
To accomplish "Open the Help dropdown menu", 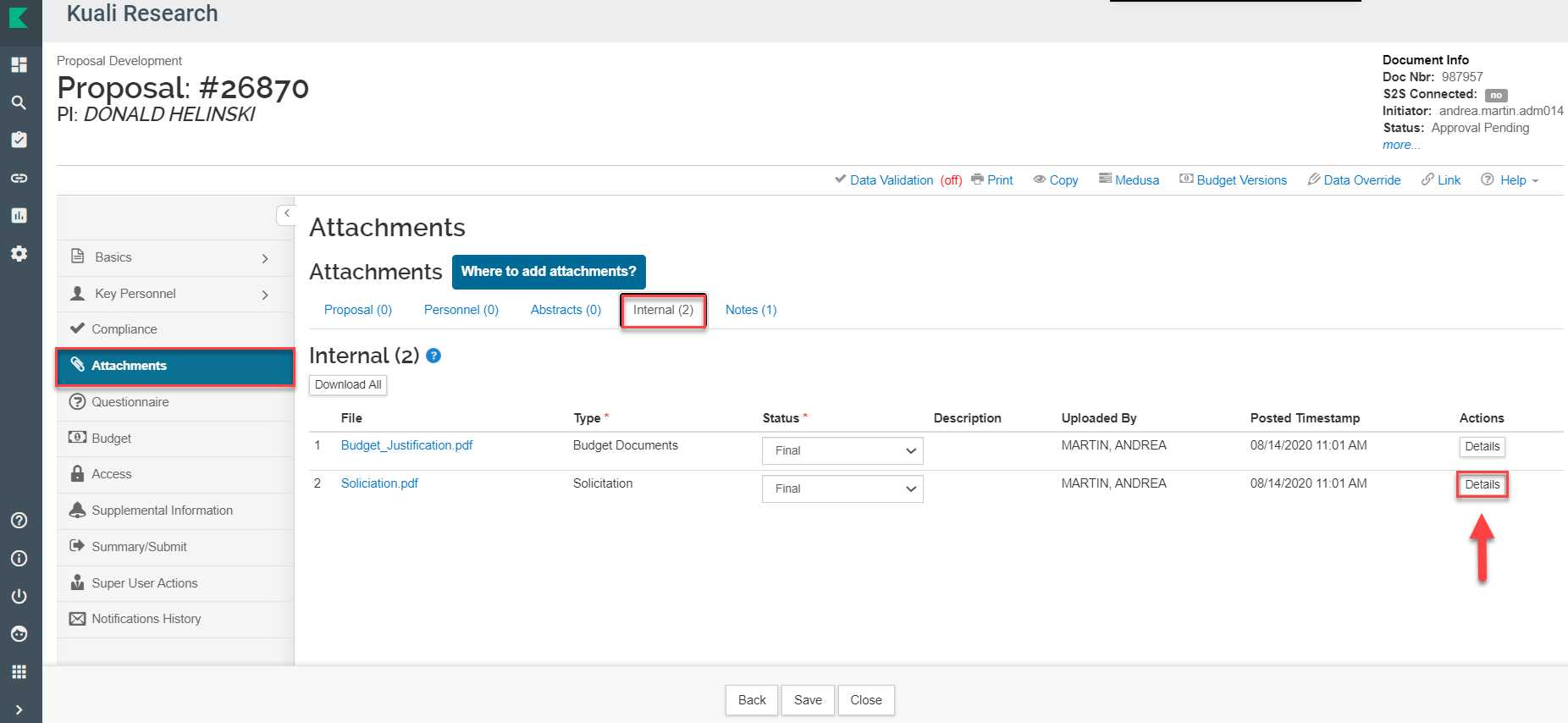I will point(1510,180).
